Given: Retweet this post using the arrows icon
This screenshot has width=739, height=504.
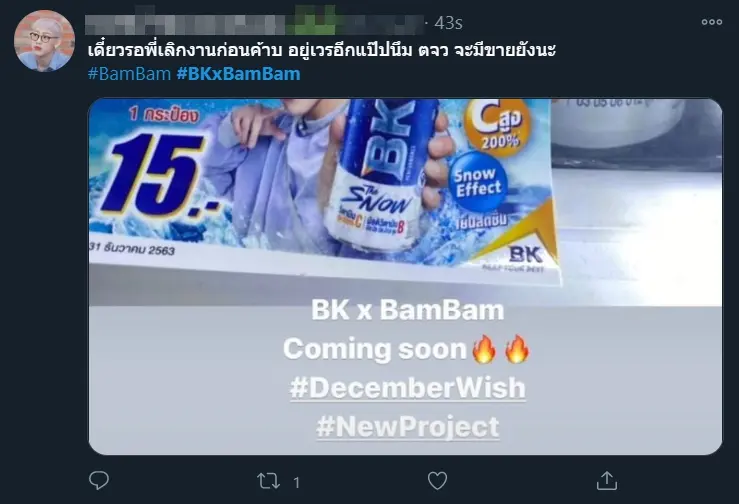Looking at the screenshot, I should click(268, 481).
